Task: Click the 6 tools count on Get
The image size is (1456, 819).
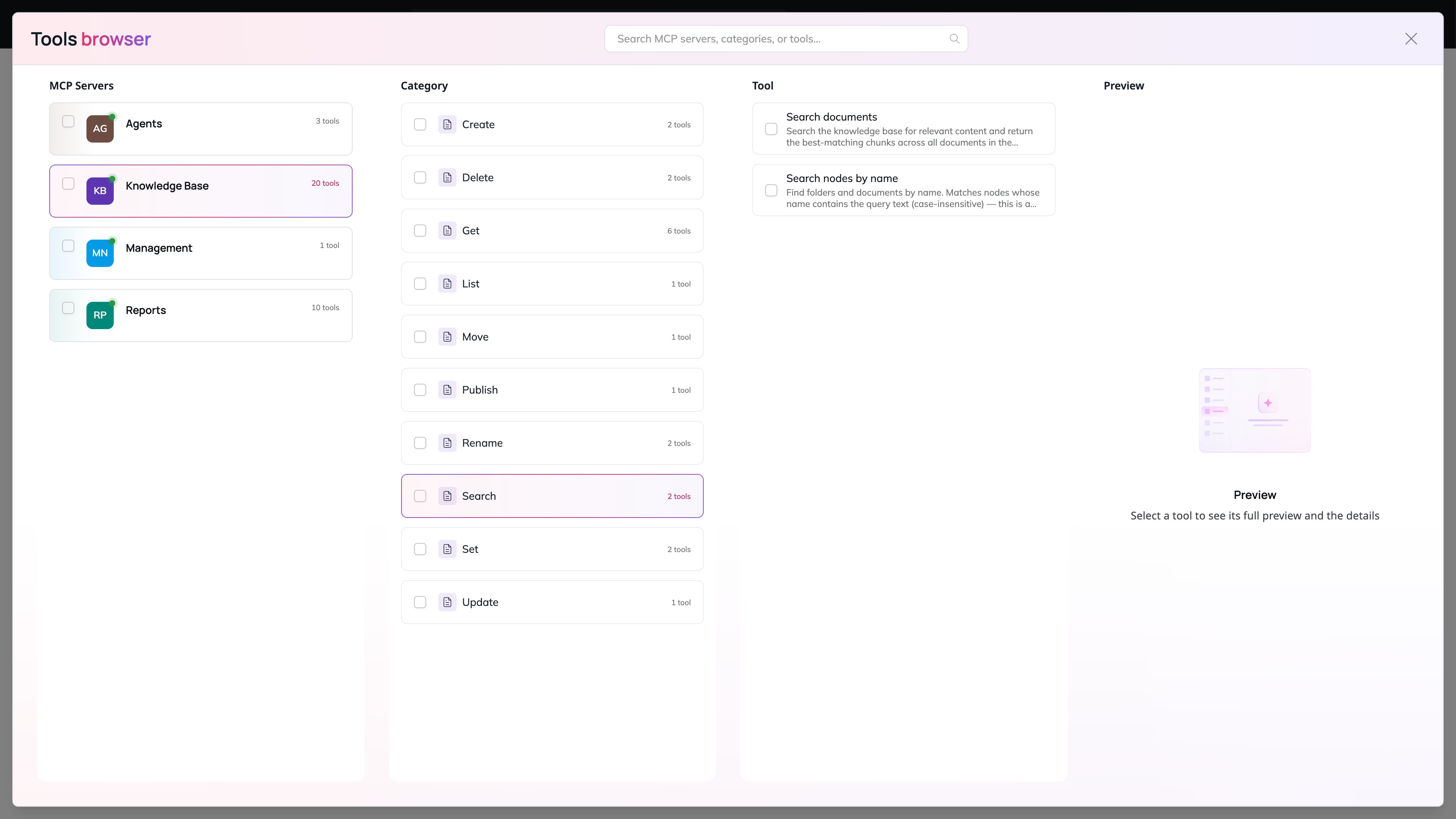Action: [x=679, y=231]
